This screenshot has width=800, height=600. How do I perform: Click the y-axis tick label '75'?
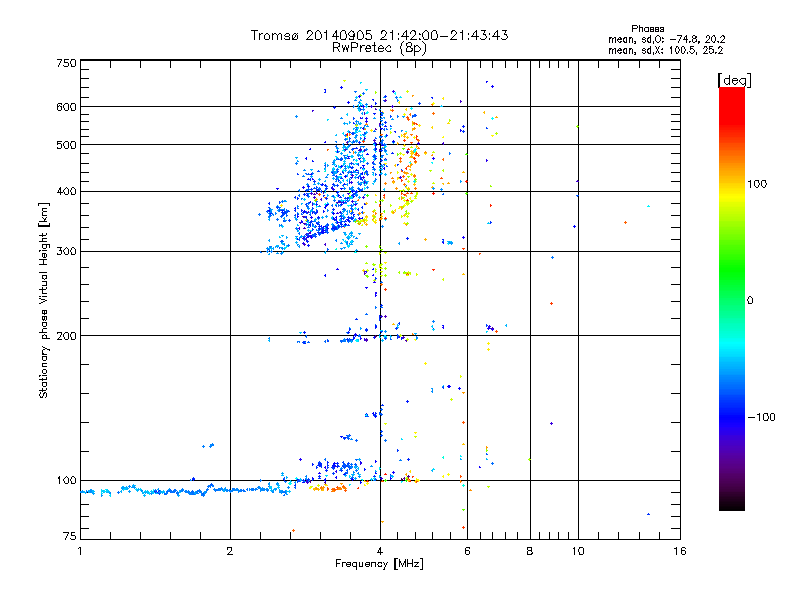click(x=70, y=536)
